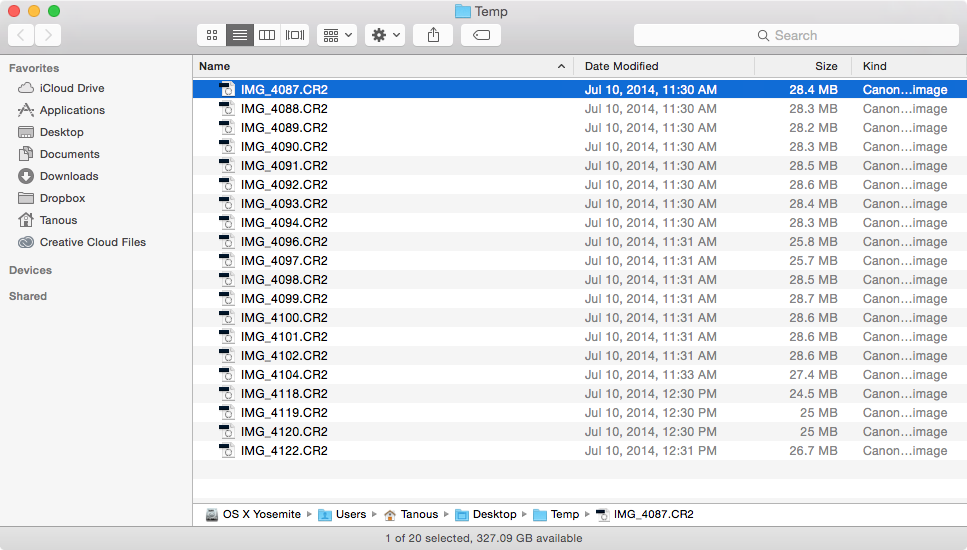
Task: Select file icon of IMG_4088.CR2
Action: pos(227,109)
